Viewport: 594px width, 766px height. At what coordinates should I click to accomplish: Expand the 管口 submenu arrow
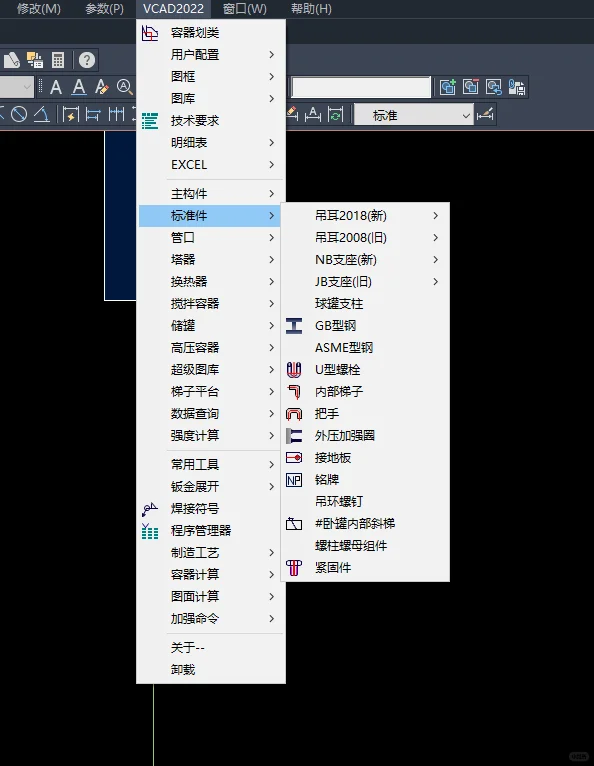[272, 238]
